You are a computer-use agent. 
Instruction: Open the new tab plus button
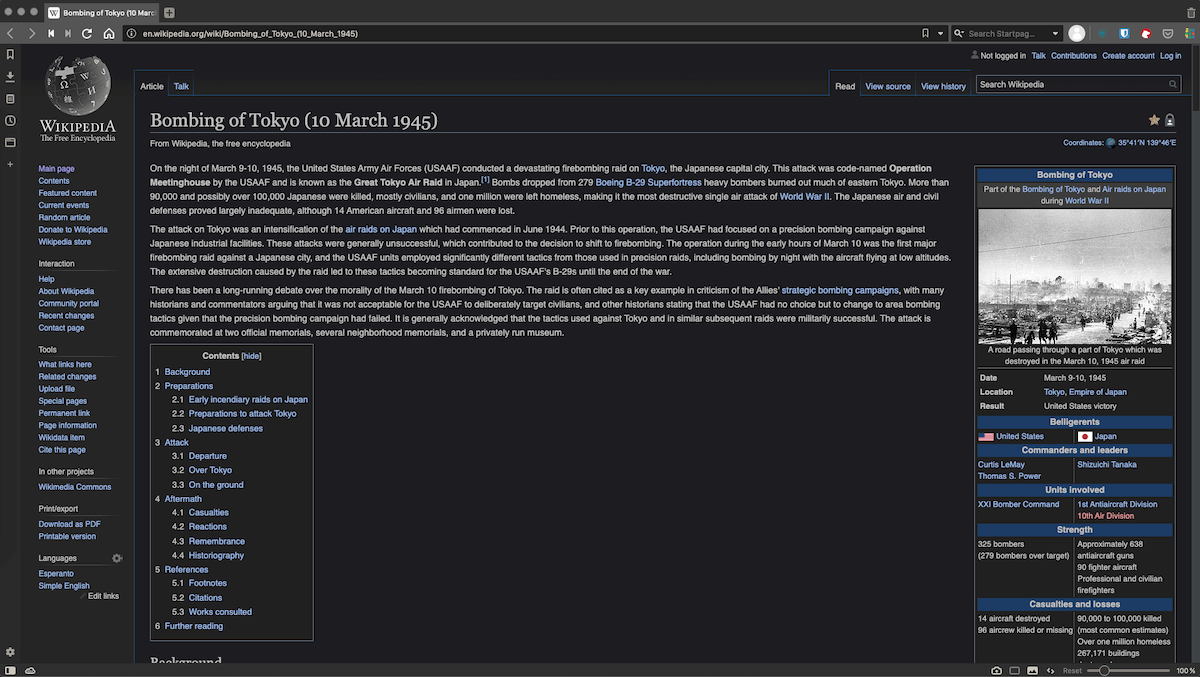[x=169, y=12]
